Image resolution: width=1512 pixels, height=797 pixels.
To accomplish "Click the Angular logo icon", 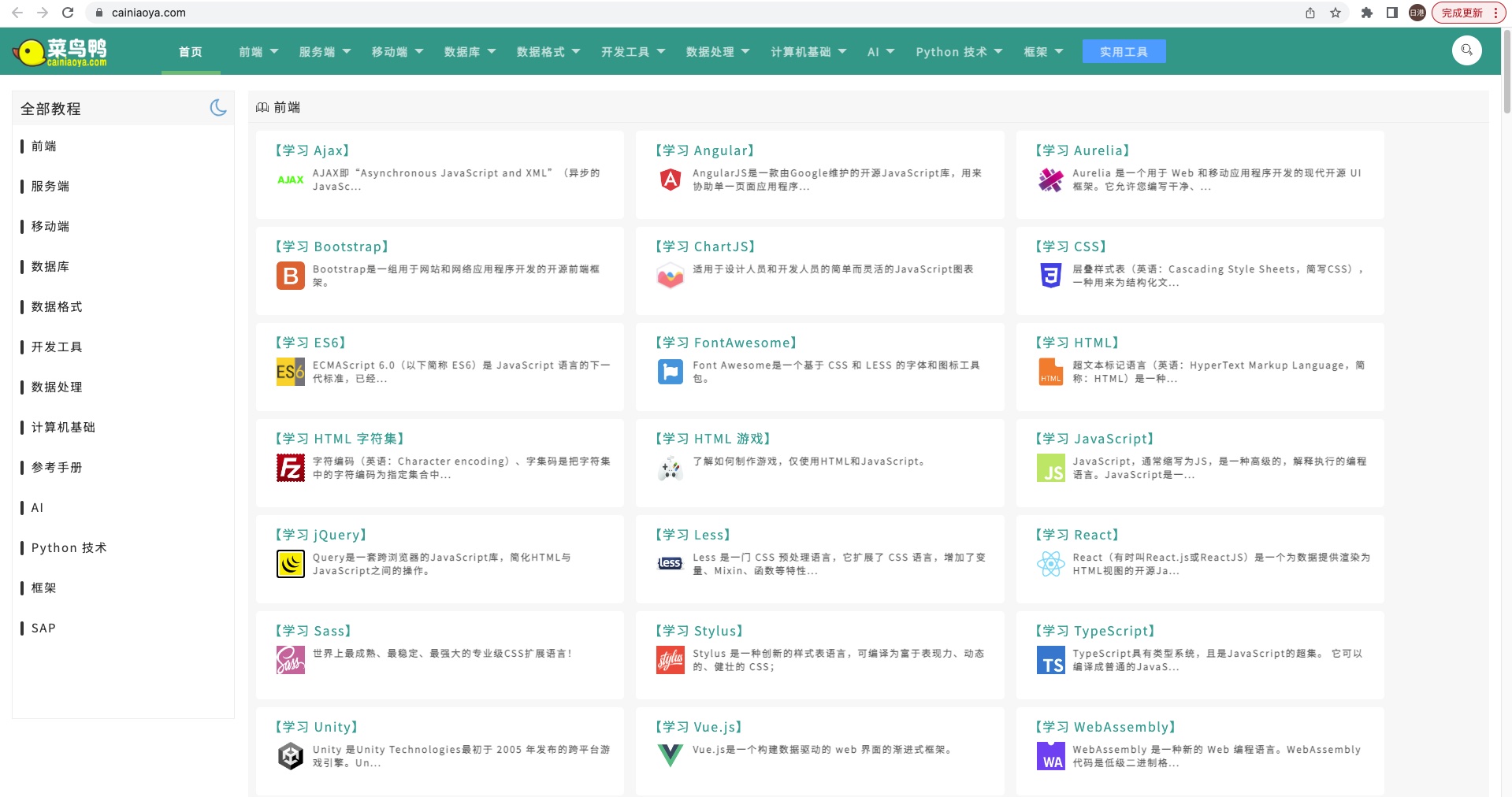I will click(x=671, y=180).
